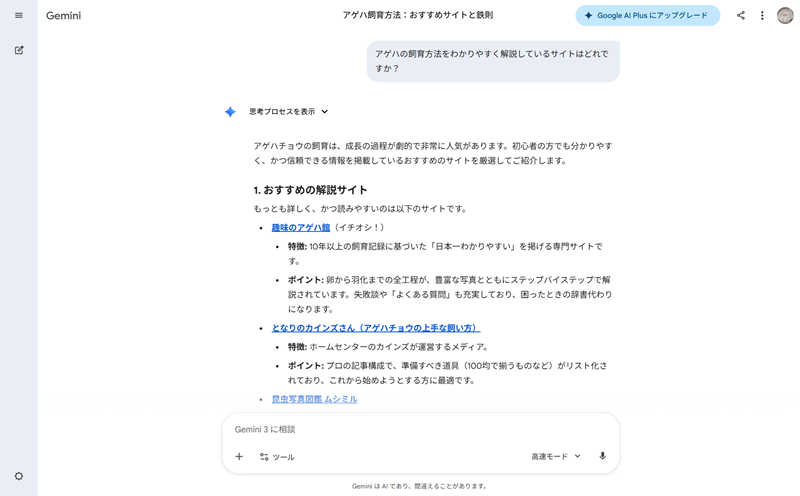Click the plus icon to add files

tap(239, 457)
